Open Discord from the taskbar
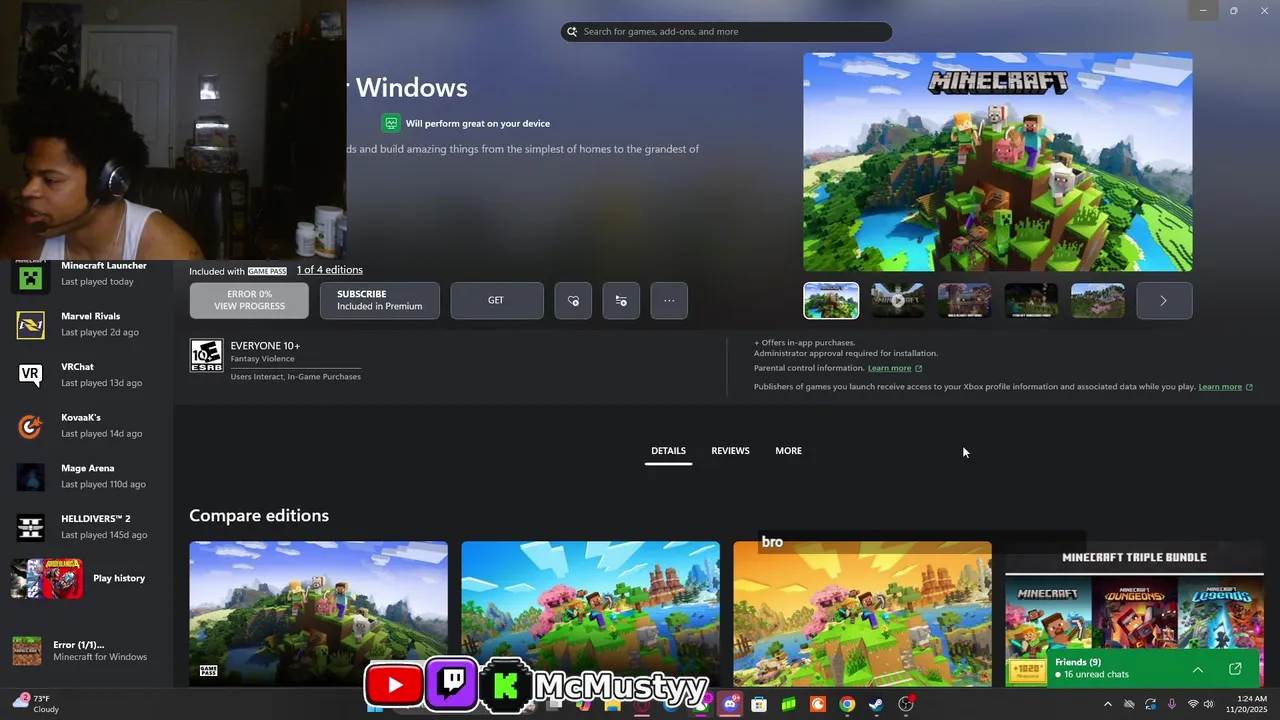This screenshot has width=1280, height=720. (x=730, y=704)
